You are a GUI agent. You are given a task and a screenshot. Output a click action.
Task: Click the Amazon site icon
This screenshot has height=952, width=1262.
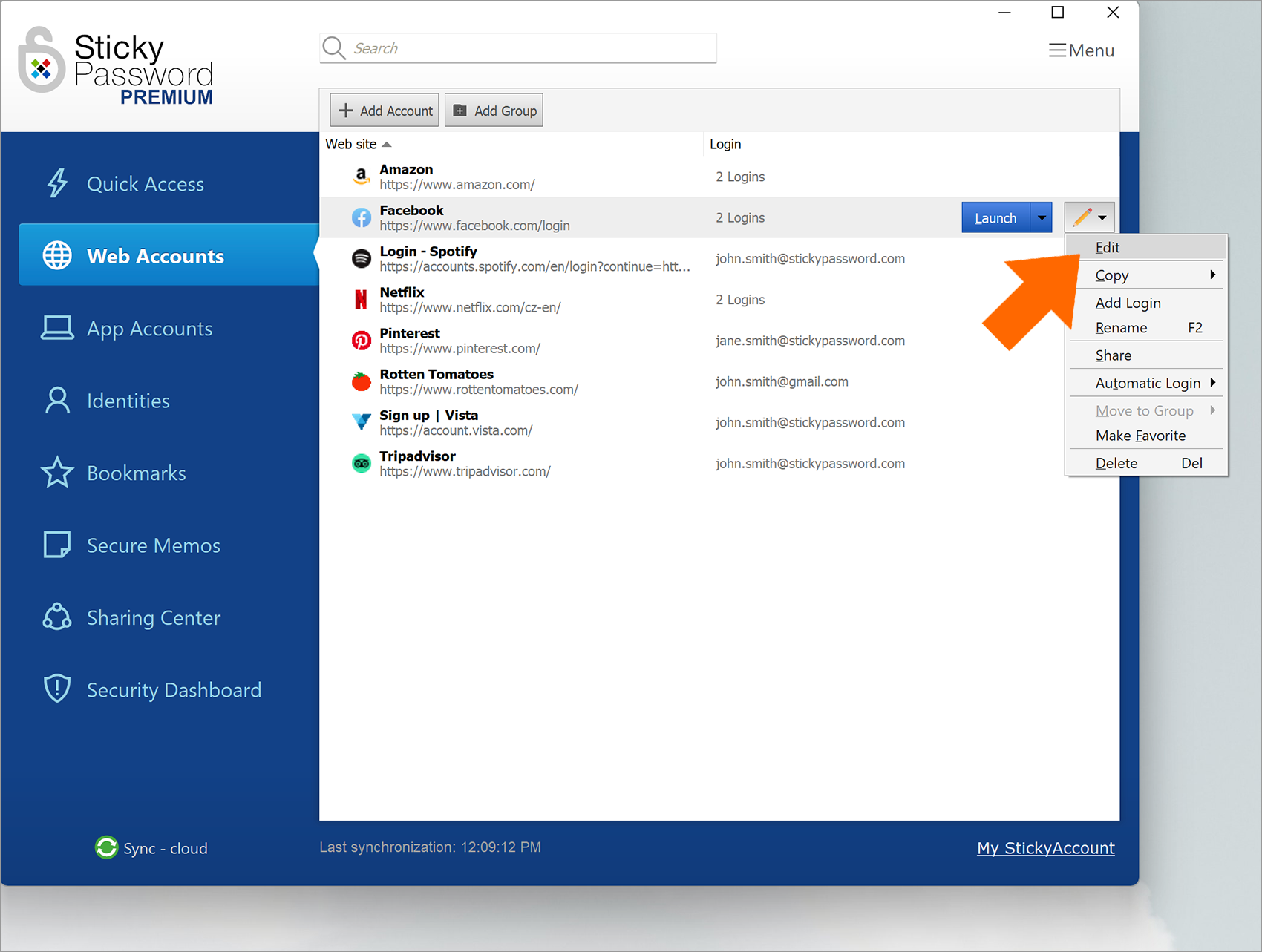click(361, 177)
